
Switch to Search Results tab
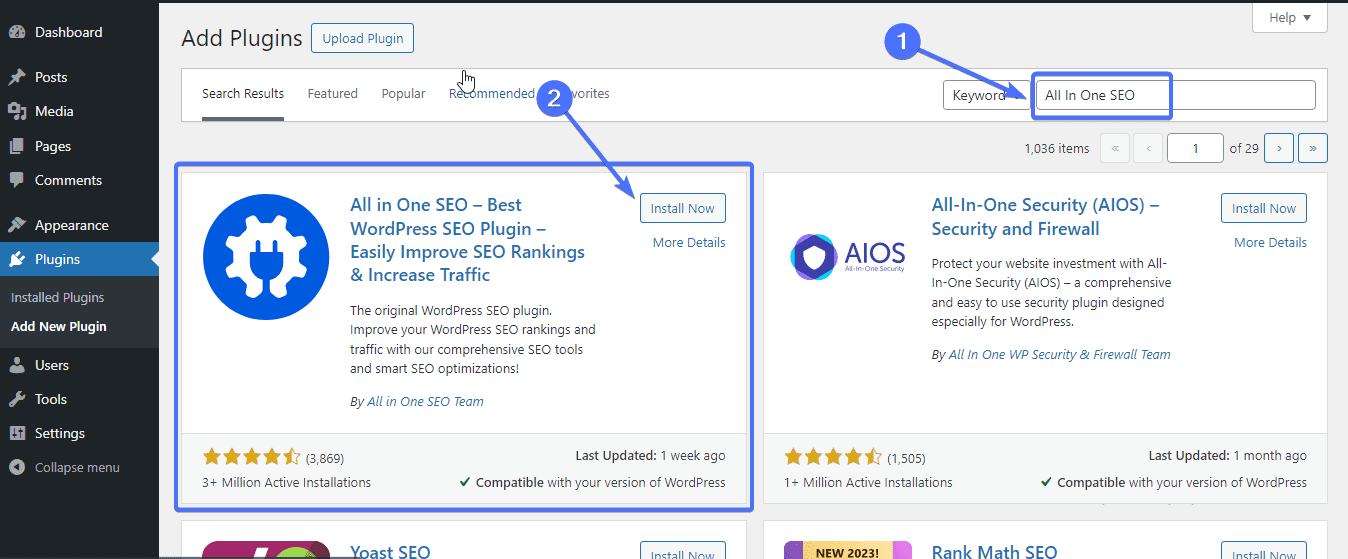pyautogui.click(x=243, y=93)
